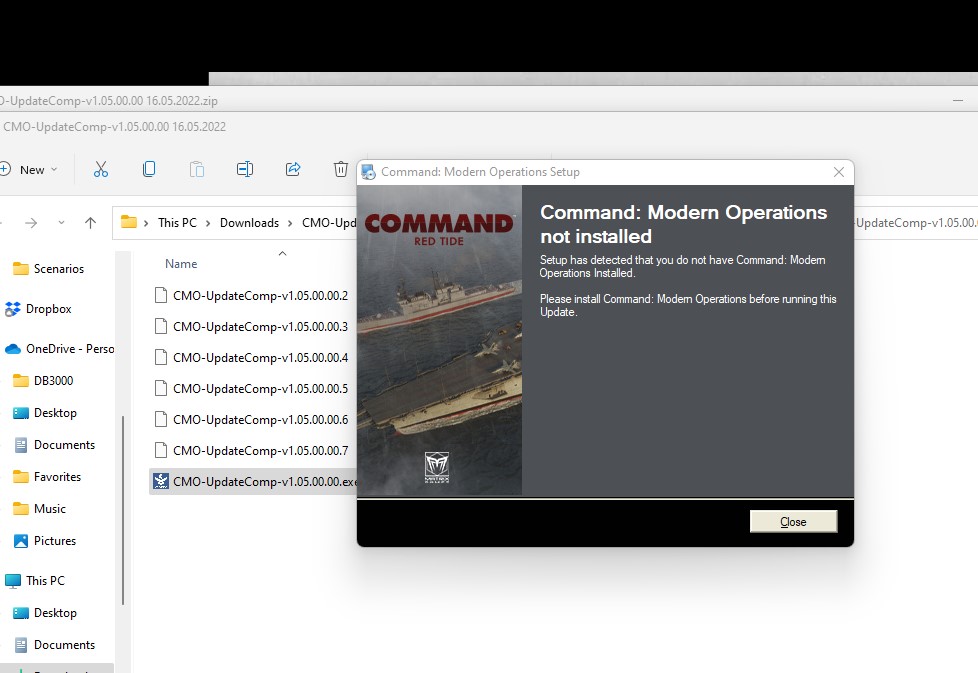Click the This PC monitor icon in sidebar

point(12,581)
